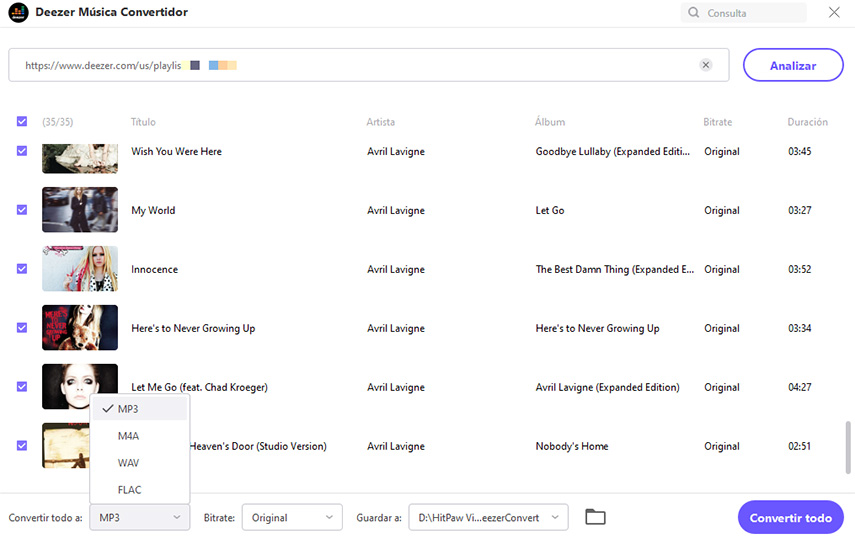Select FLAC in the format list
The height and width of the screenshot is (539, 855).
coord(140,489)
